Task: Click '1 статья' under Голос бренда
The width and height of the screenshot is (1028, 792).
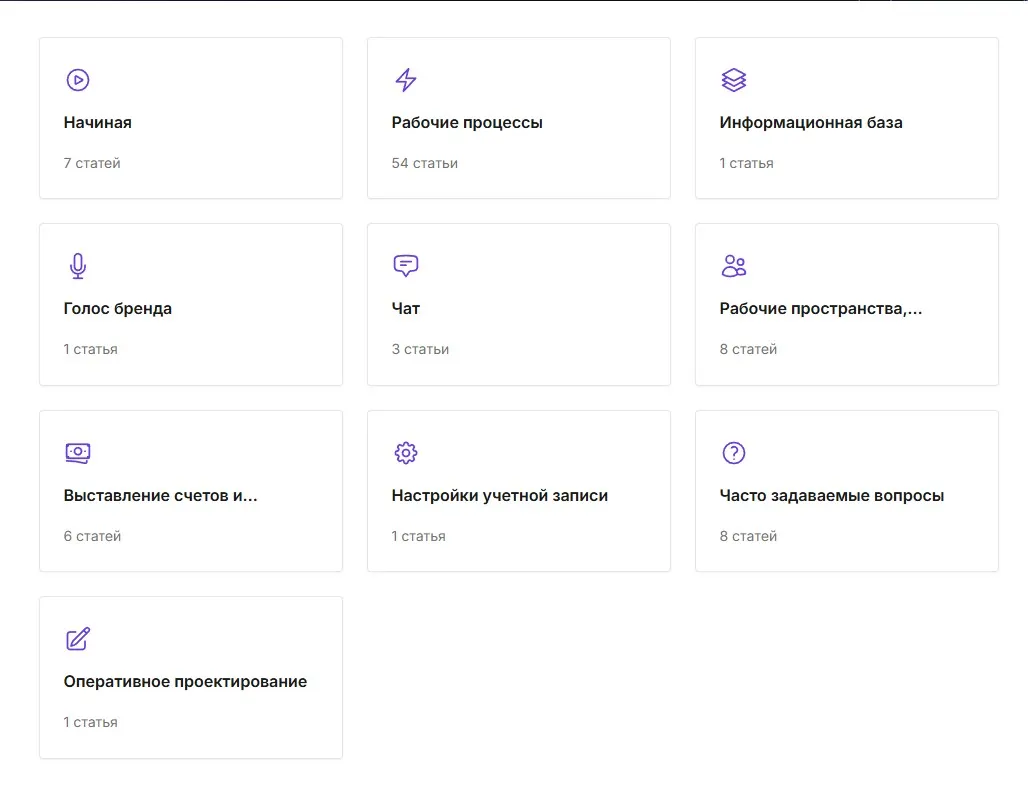Action: [90, 349]
